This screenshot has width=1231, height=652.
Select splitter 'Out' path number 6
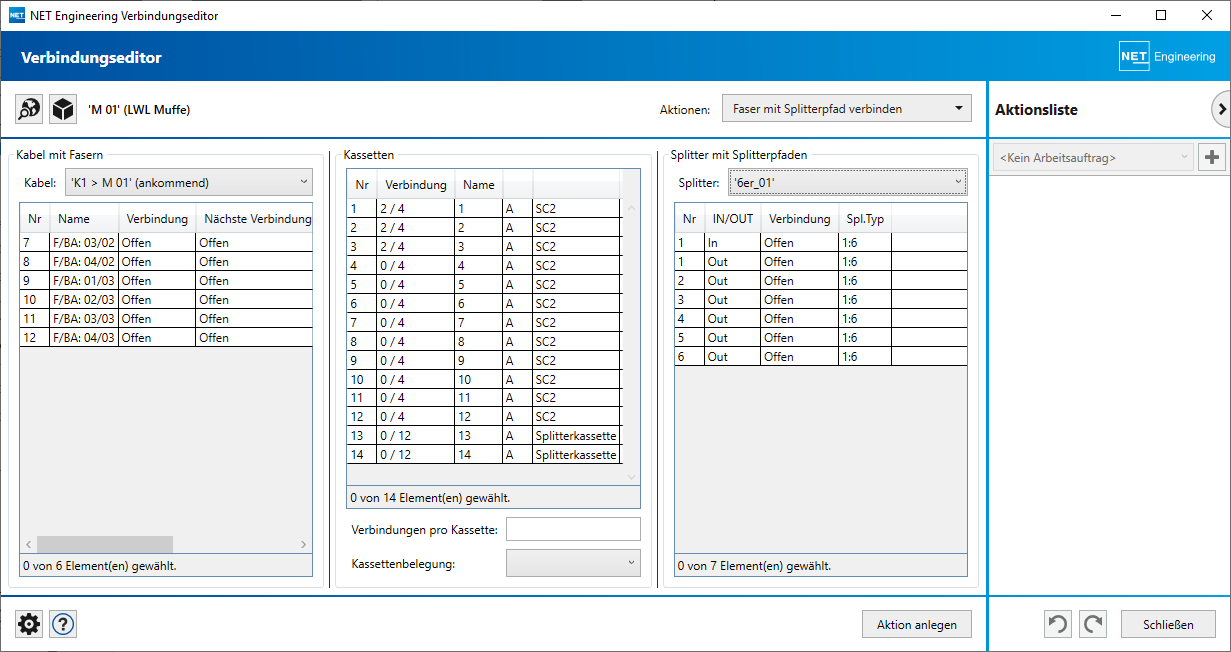821,356
